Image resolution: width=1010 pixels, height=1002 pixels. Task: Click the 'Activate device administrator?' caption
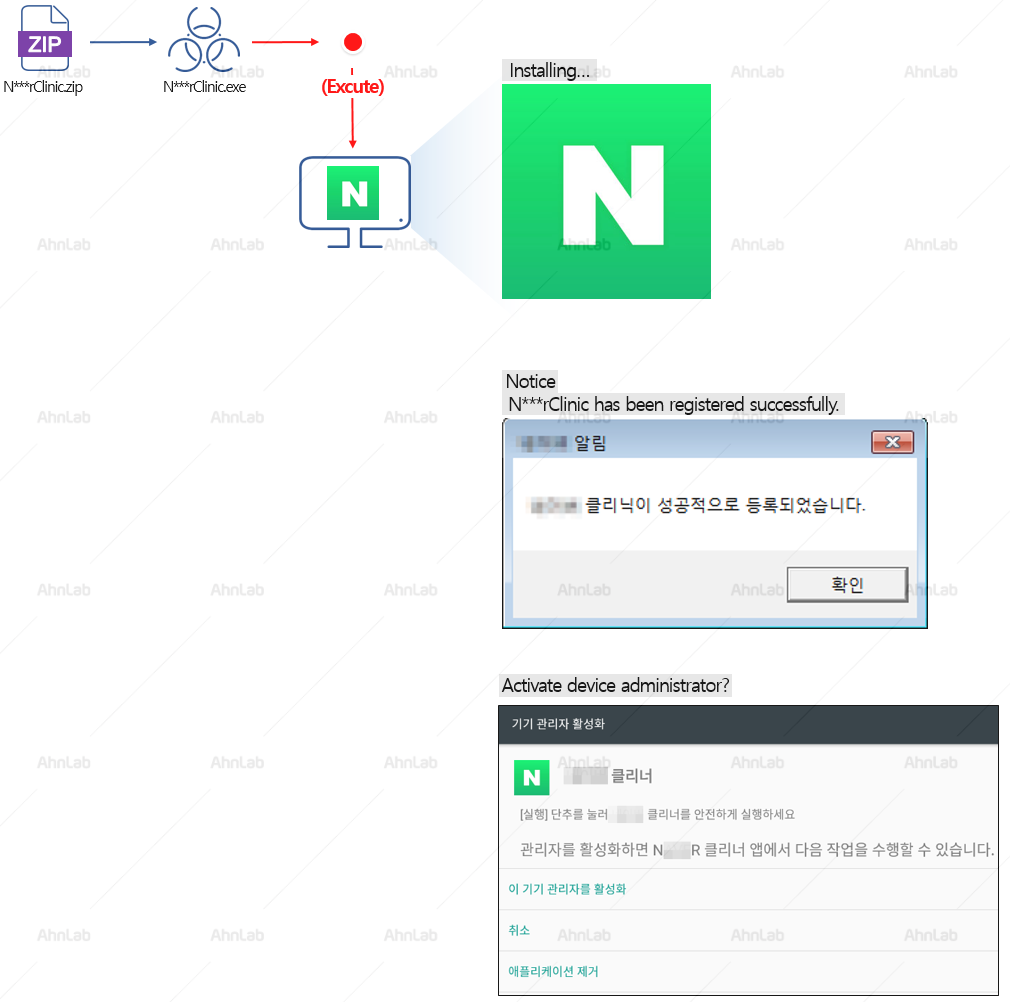point(615,685)
